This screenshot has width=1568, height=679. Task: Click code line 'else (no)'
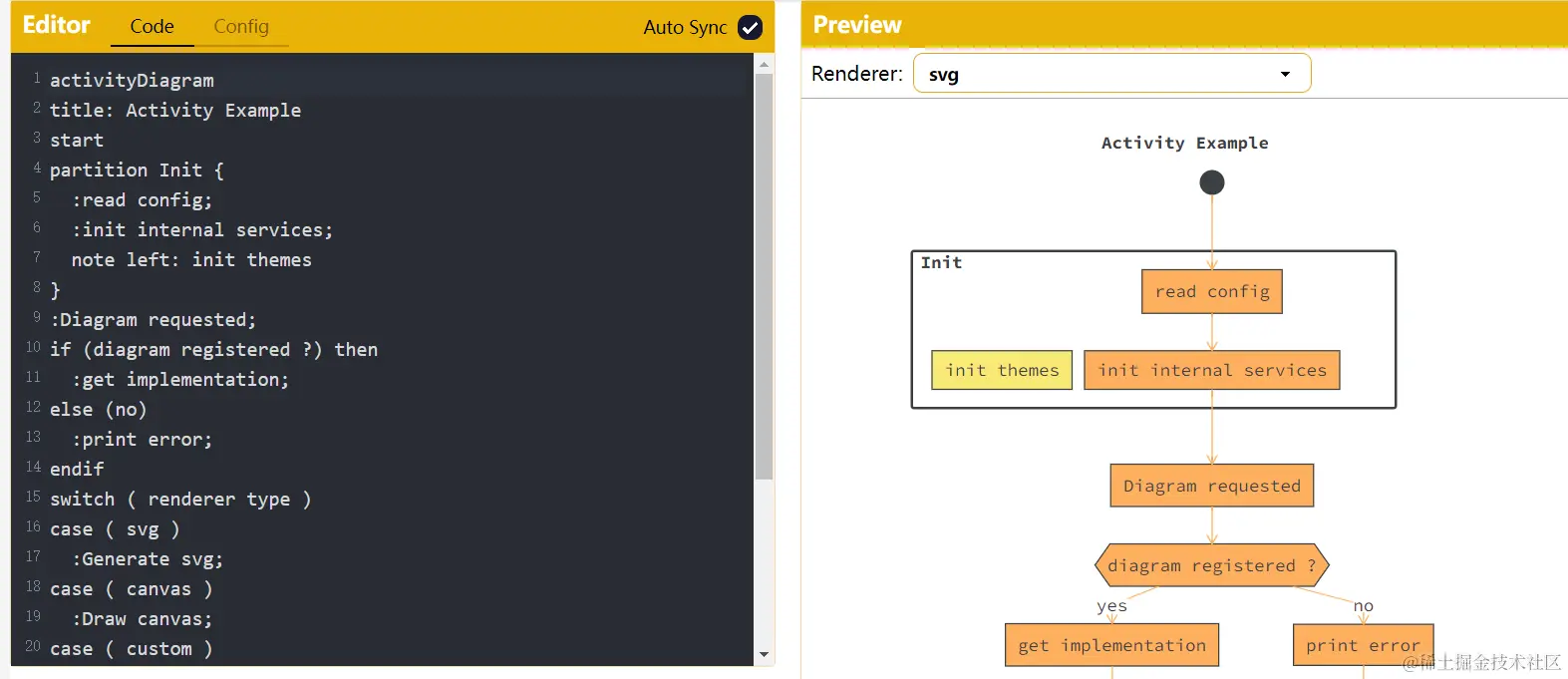(x=99, y=409)
